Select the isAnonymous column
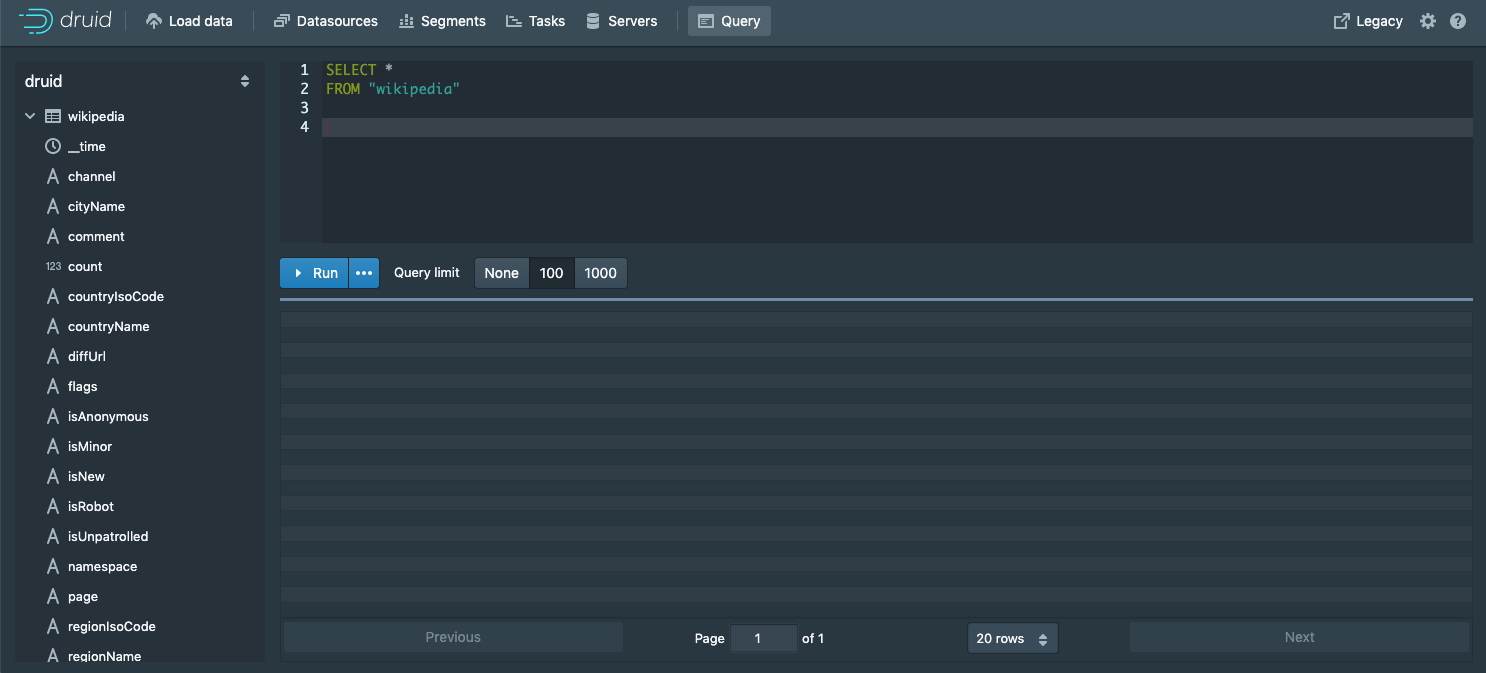The height and width of the screenshot is (673, 1486). click(x=108, y=417)
